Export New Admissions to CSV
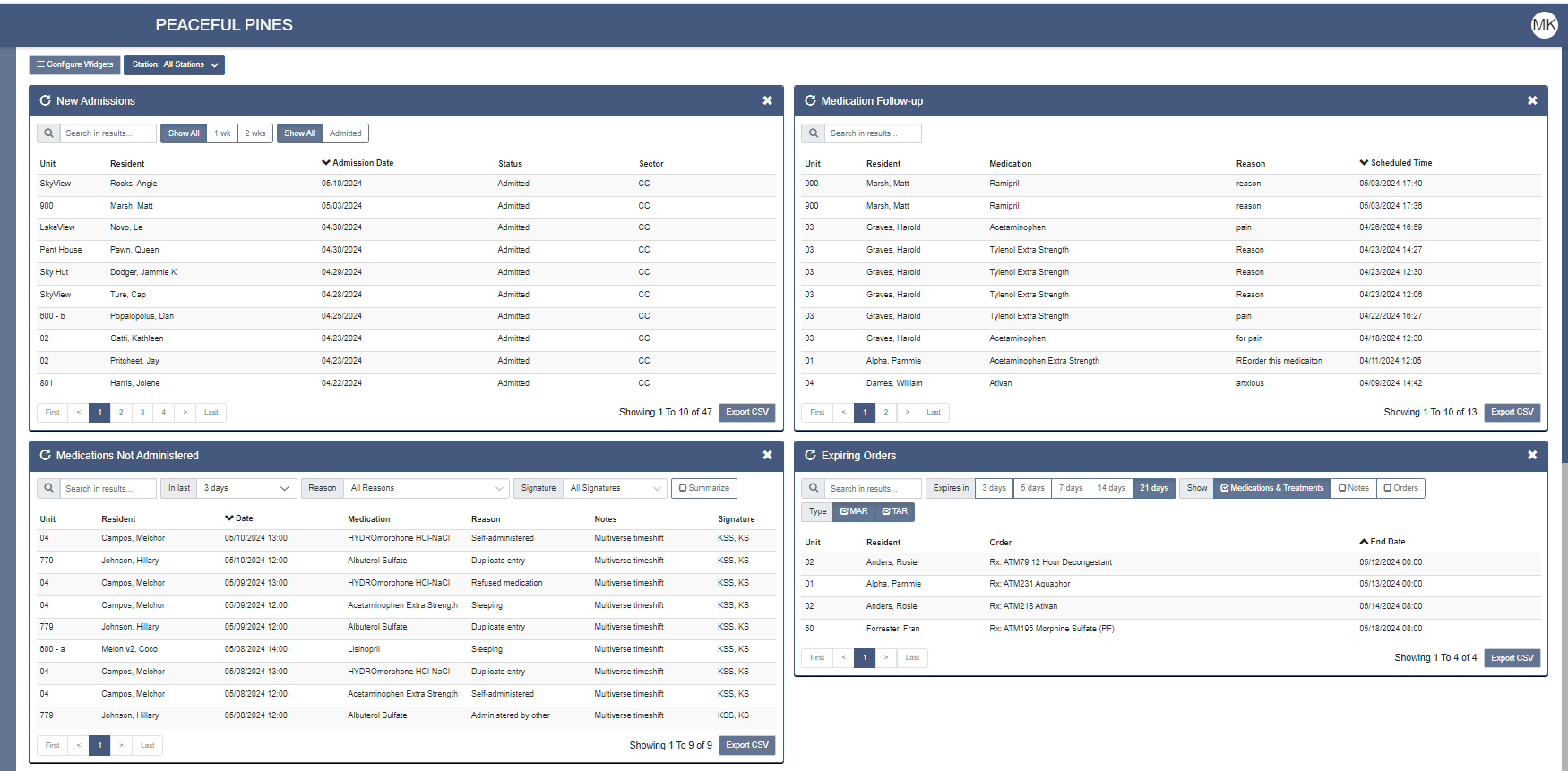1568x771 pixels. pyautogui.click(x=747, y=412)
